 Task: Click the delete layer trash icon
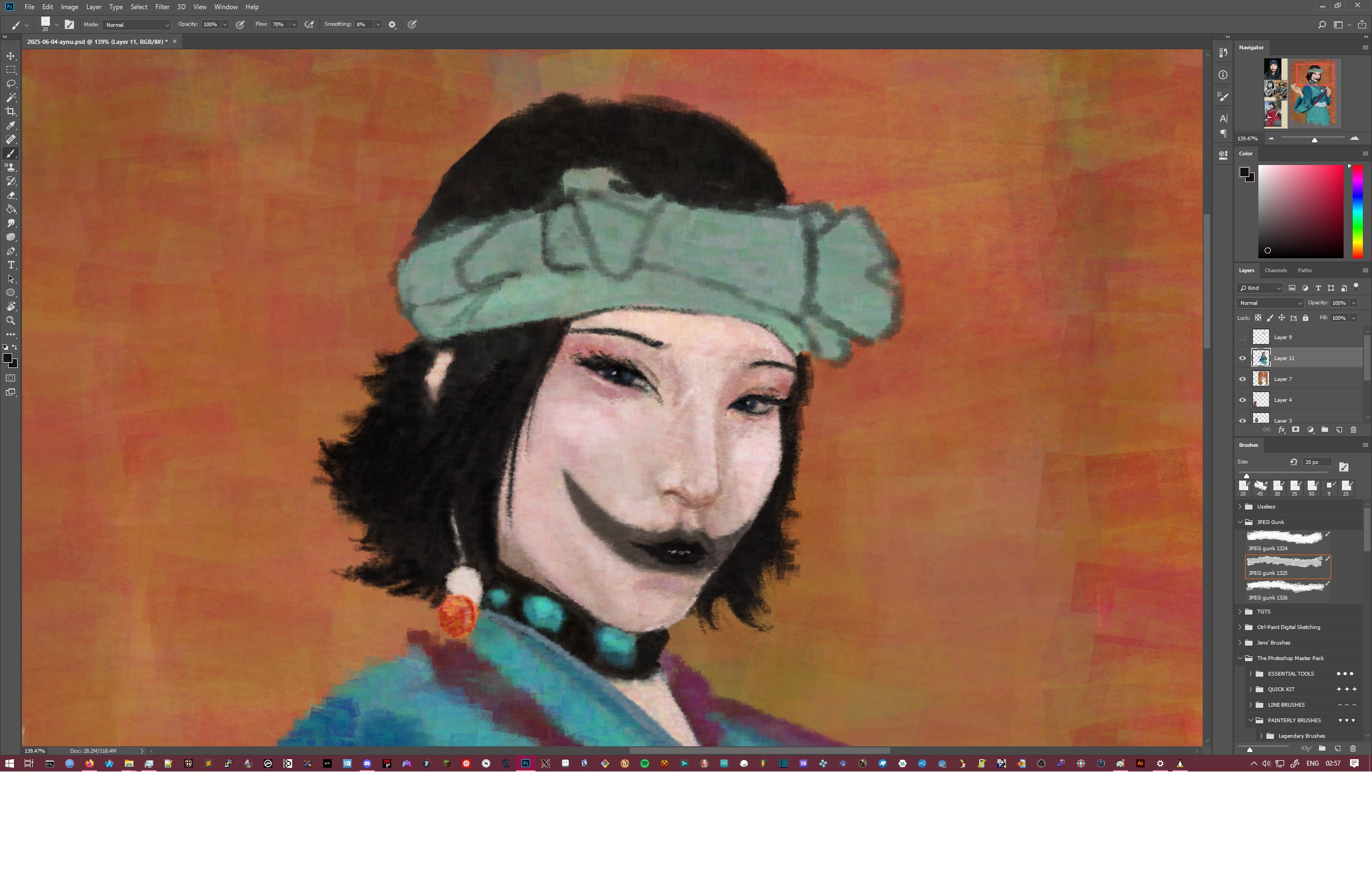1353,430
